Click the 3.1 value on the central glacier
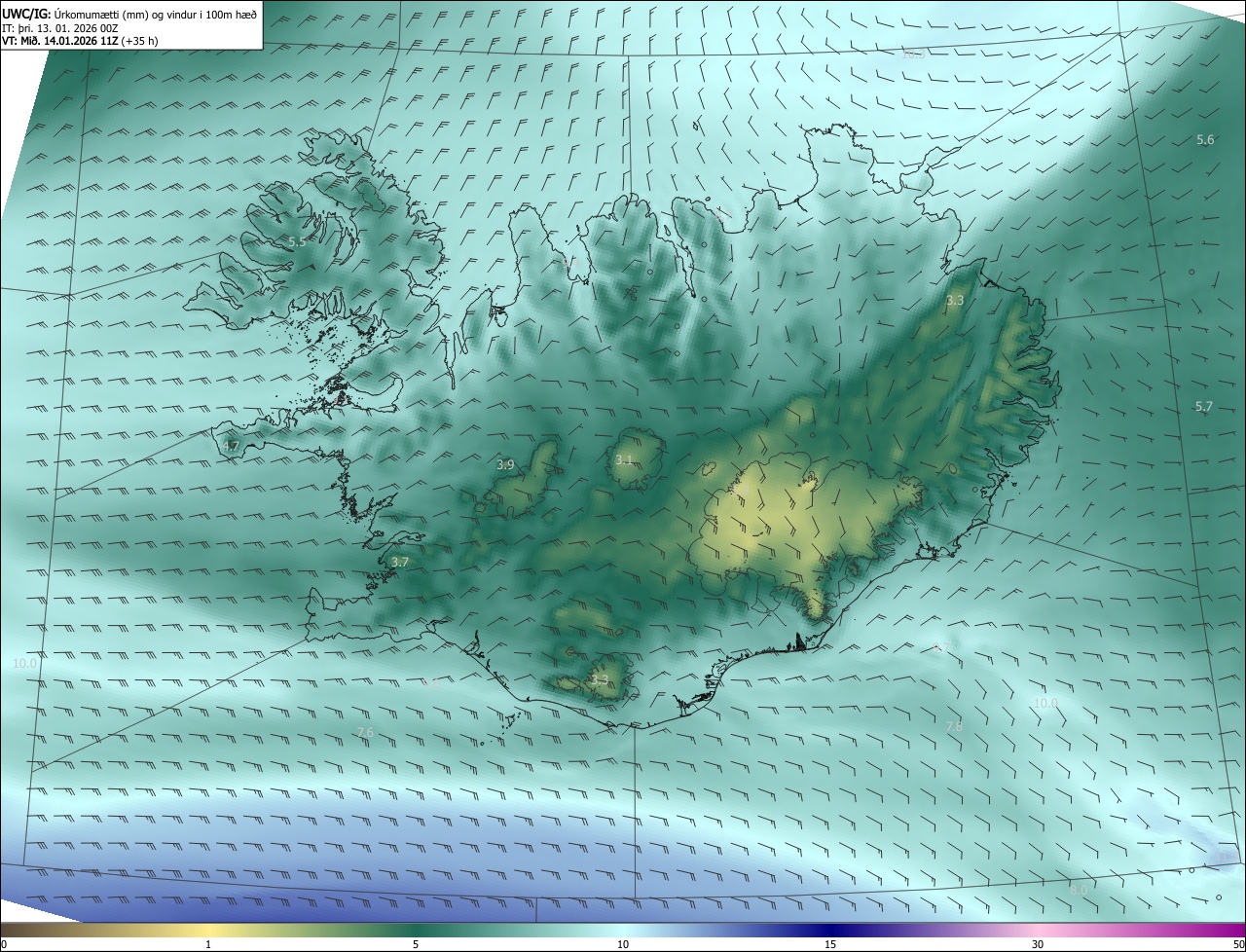1246x952 pixels. pos(624,459)
